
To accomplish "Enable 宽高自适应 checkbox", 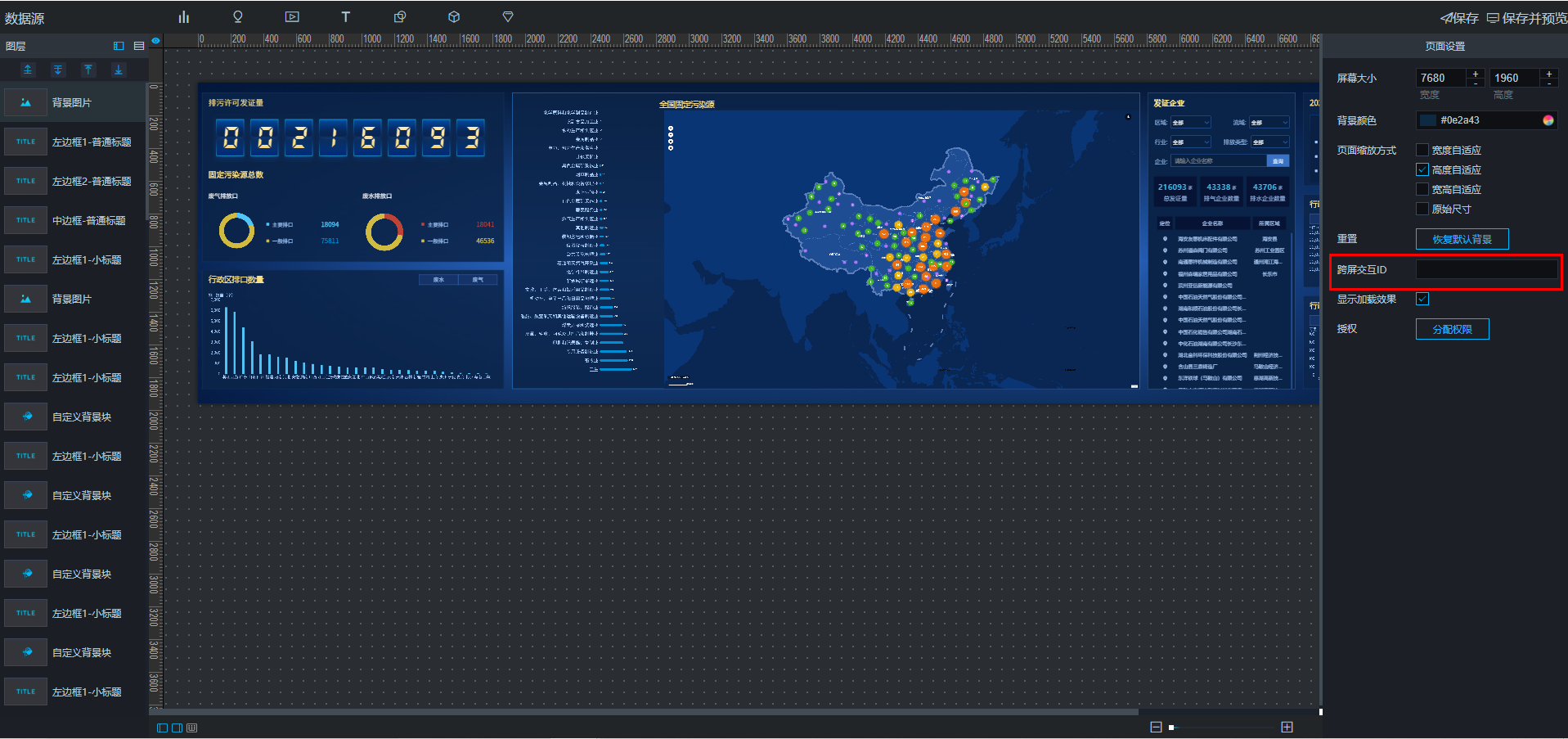I will point(1422,189).
